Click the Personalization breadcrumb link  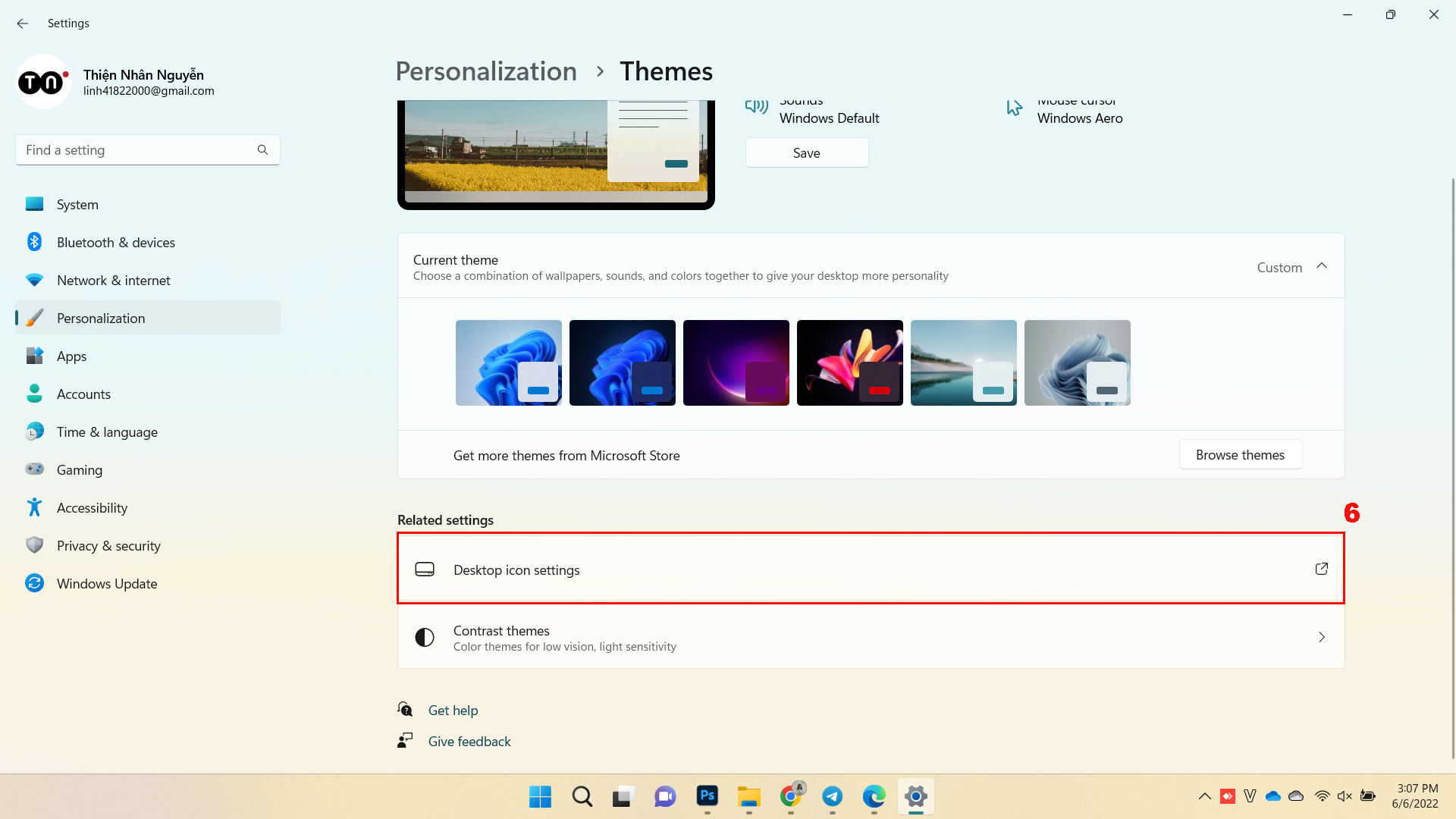click(x=486, y=71)
